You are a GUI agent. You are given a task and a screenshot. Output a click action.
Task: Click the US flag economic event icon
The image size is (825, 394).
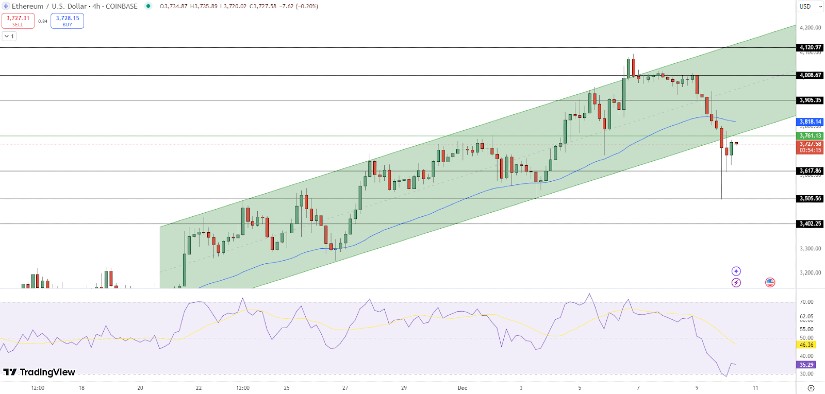click(770, 282)
